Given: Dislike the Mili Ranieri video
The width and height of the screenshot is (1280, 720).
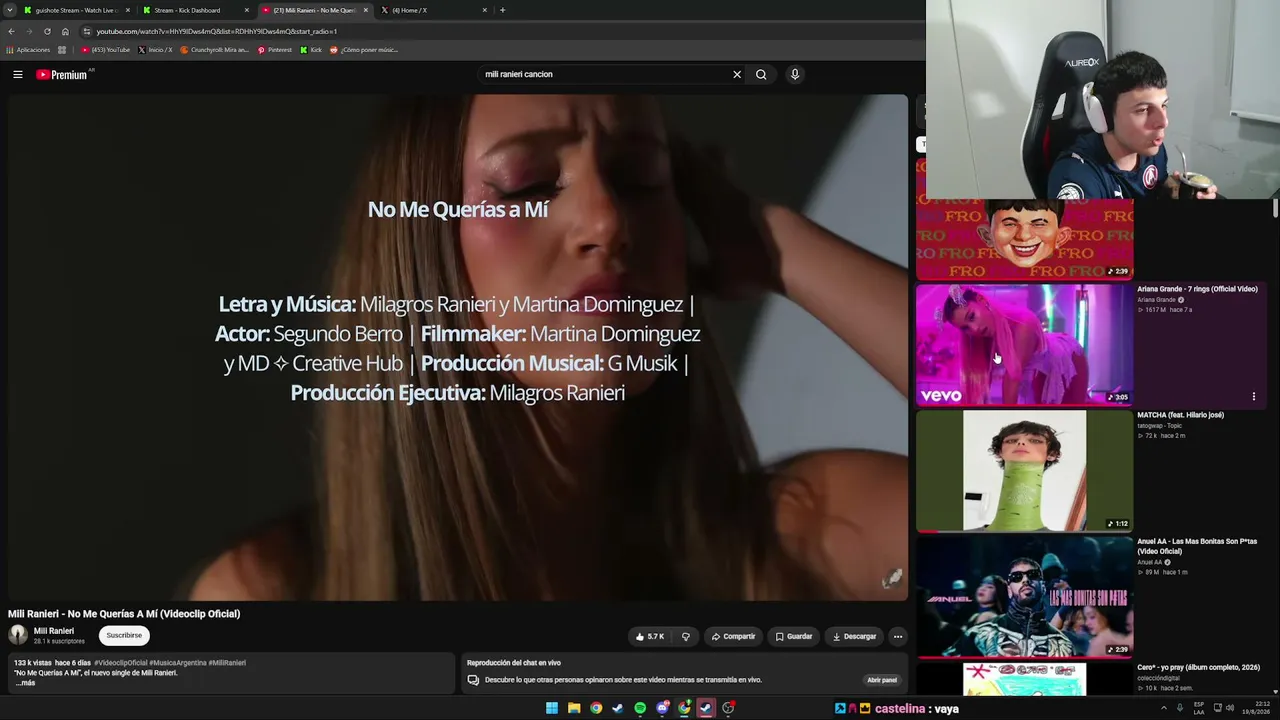Looking at the screenshot, I should [686, 636].
